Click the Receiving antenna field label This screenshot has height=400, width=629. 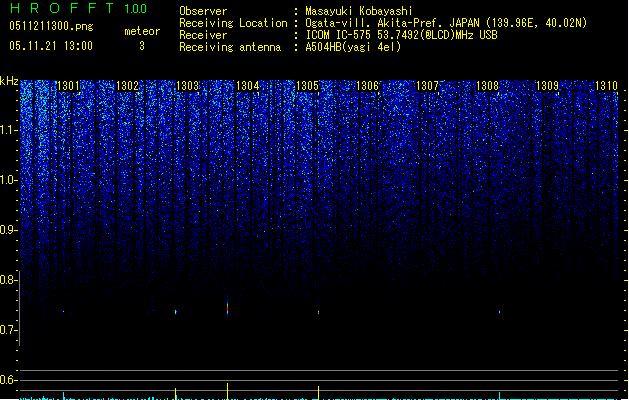[230, 47]
